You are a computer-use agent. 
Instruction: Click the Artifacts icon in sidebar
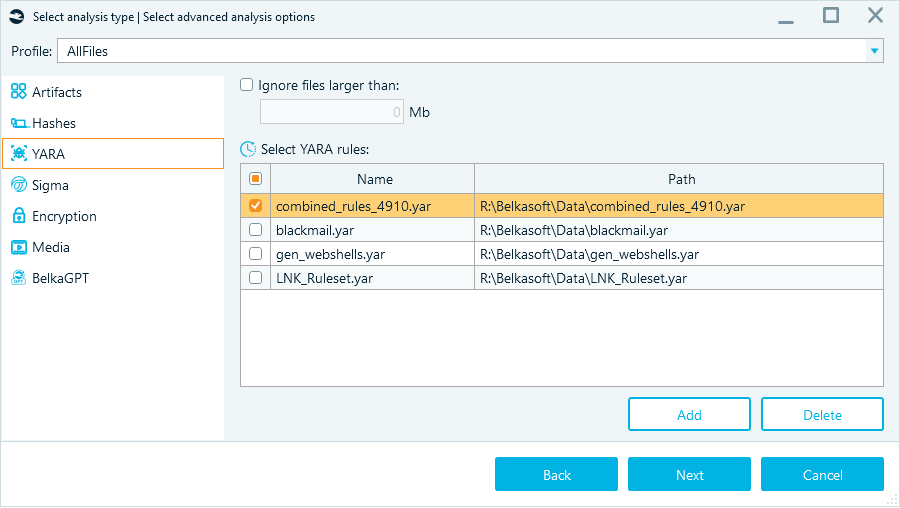(x=18, y=91)
